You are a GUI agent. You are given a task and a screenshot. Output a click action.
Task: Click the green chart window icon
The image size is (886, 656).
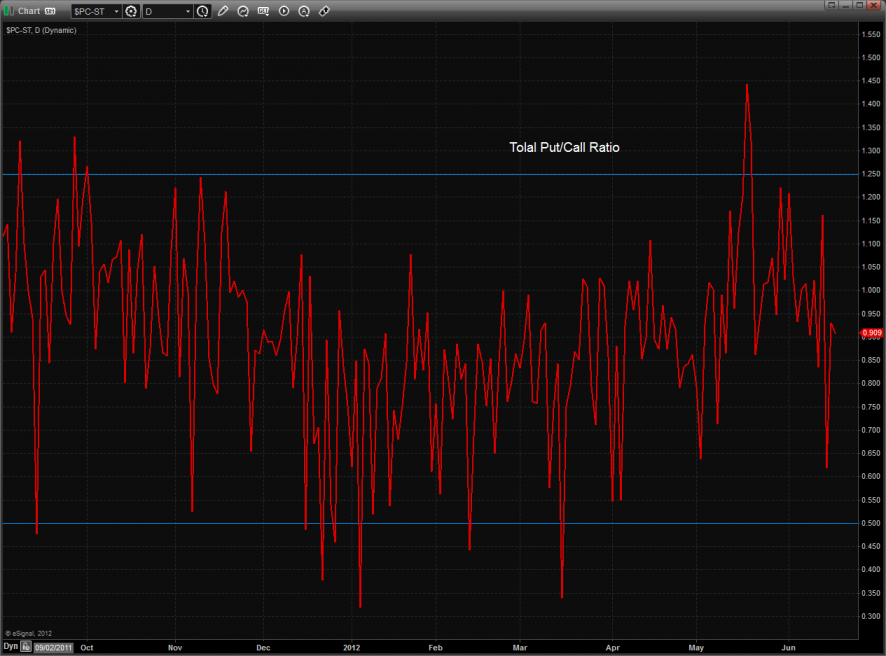pyautogui.click(x=9, y=11)
